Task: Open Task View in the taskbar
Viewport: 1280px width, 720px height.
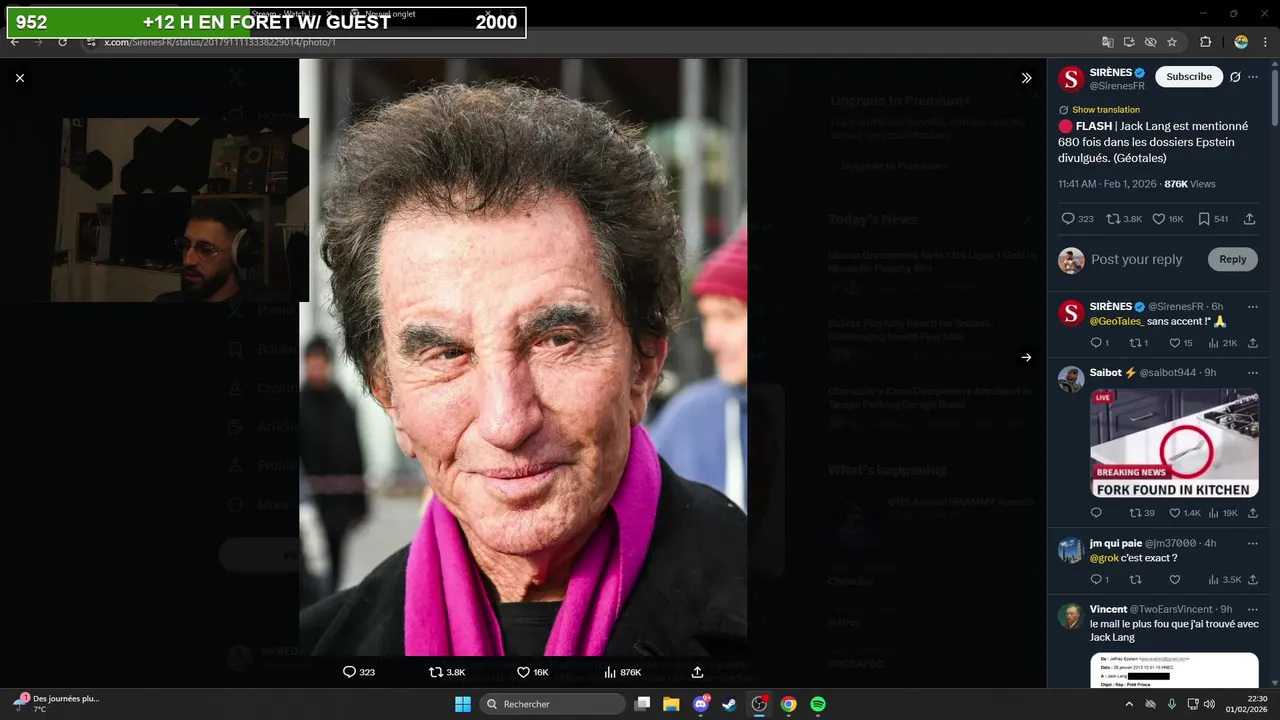Action: [x=643, y=704]
